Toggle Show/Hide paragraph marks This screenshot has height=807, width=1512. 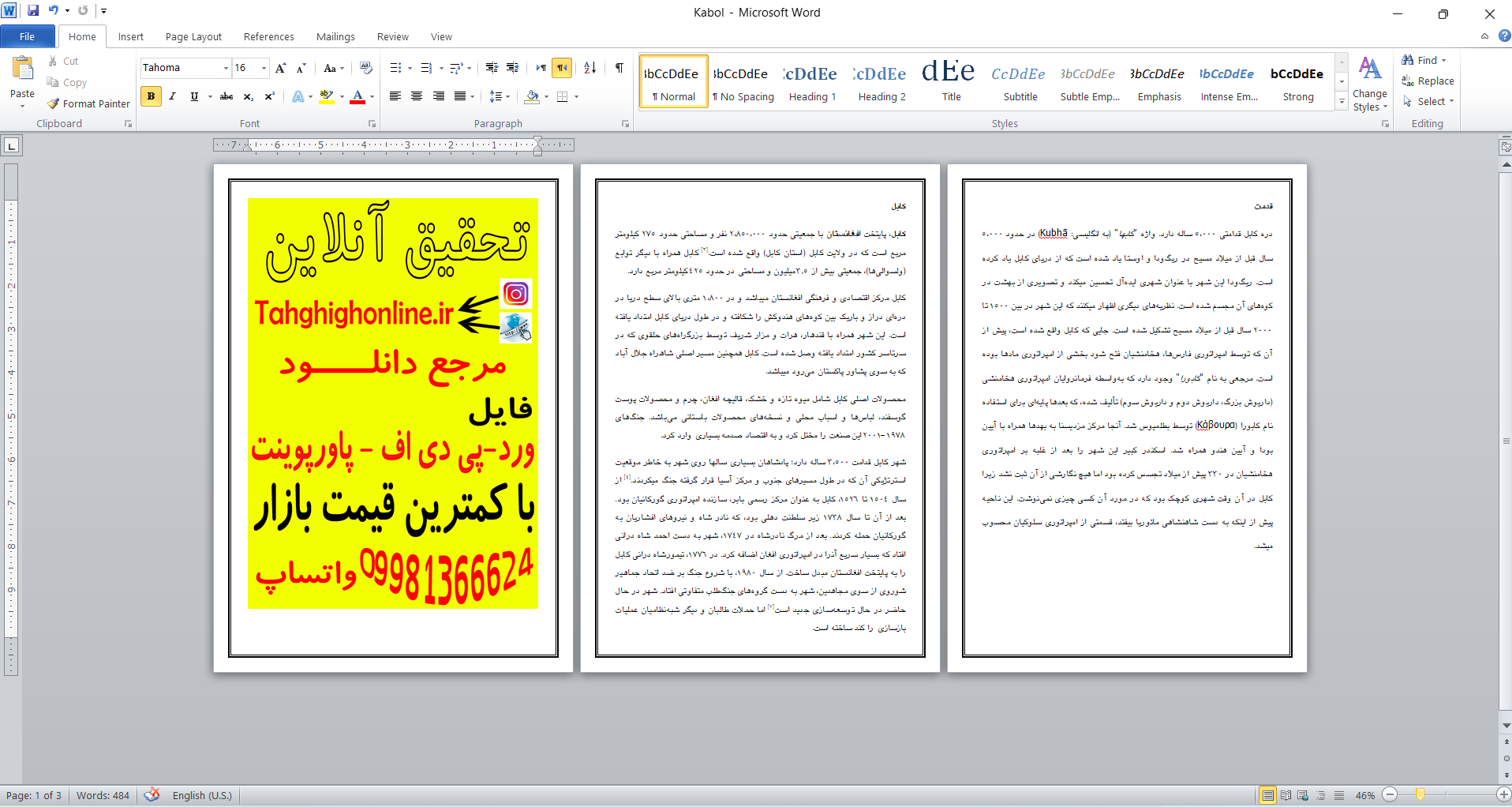tap(619, 68)
